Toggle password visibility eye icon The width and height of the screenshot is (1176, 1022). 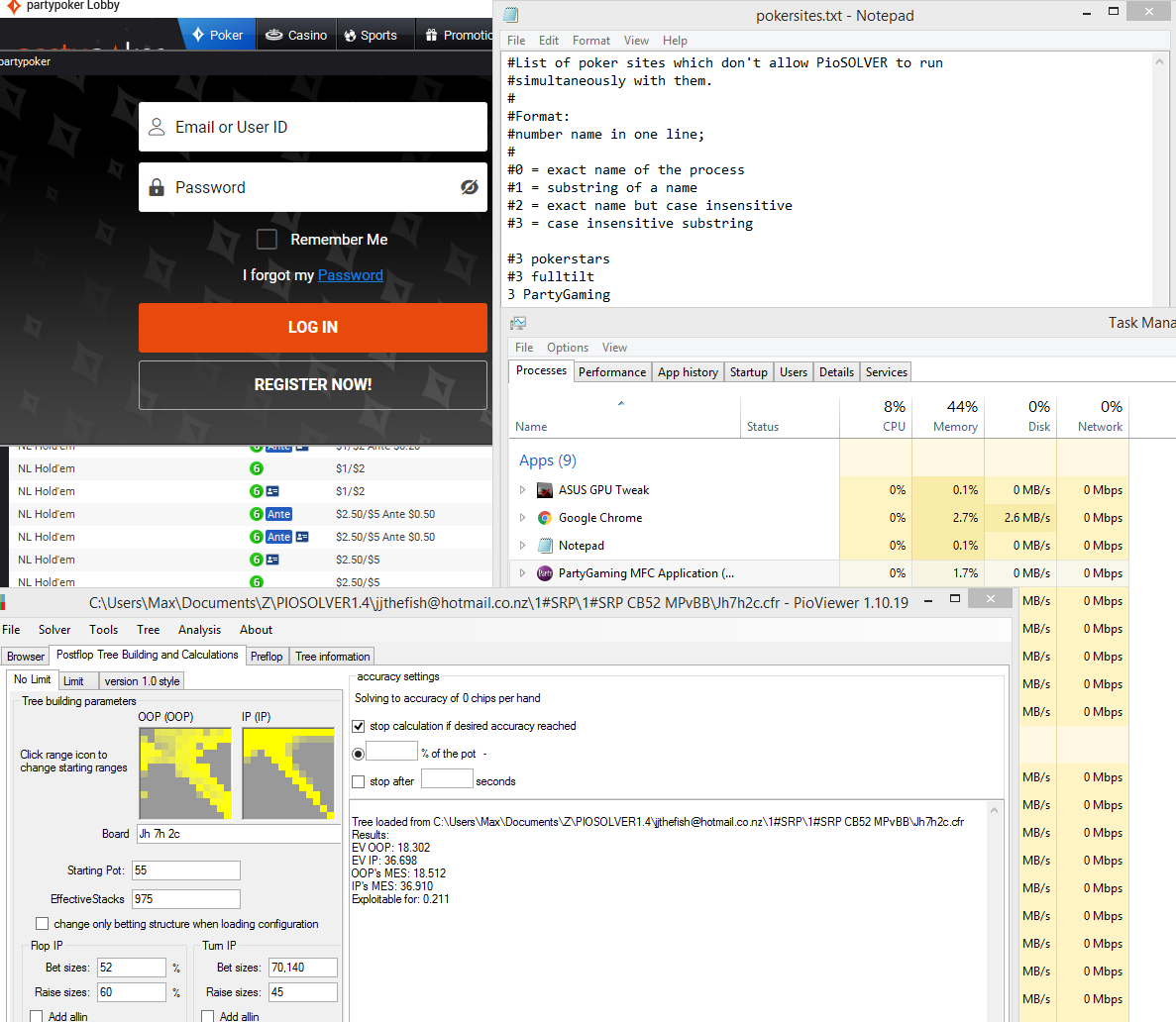coord(470,187)
